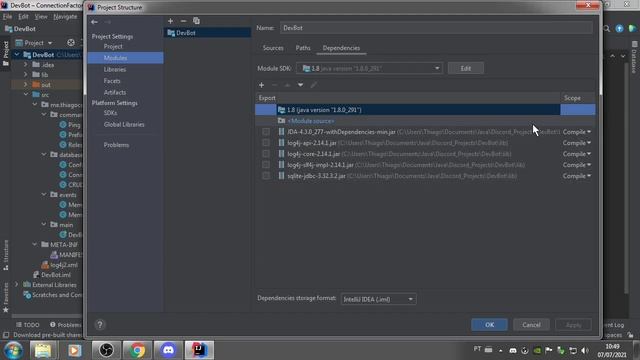Toggle export checkbox for log4j-api-2.14.1.jar
The image size is (640, 360).
point(266,143)
